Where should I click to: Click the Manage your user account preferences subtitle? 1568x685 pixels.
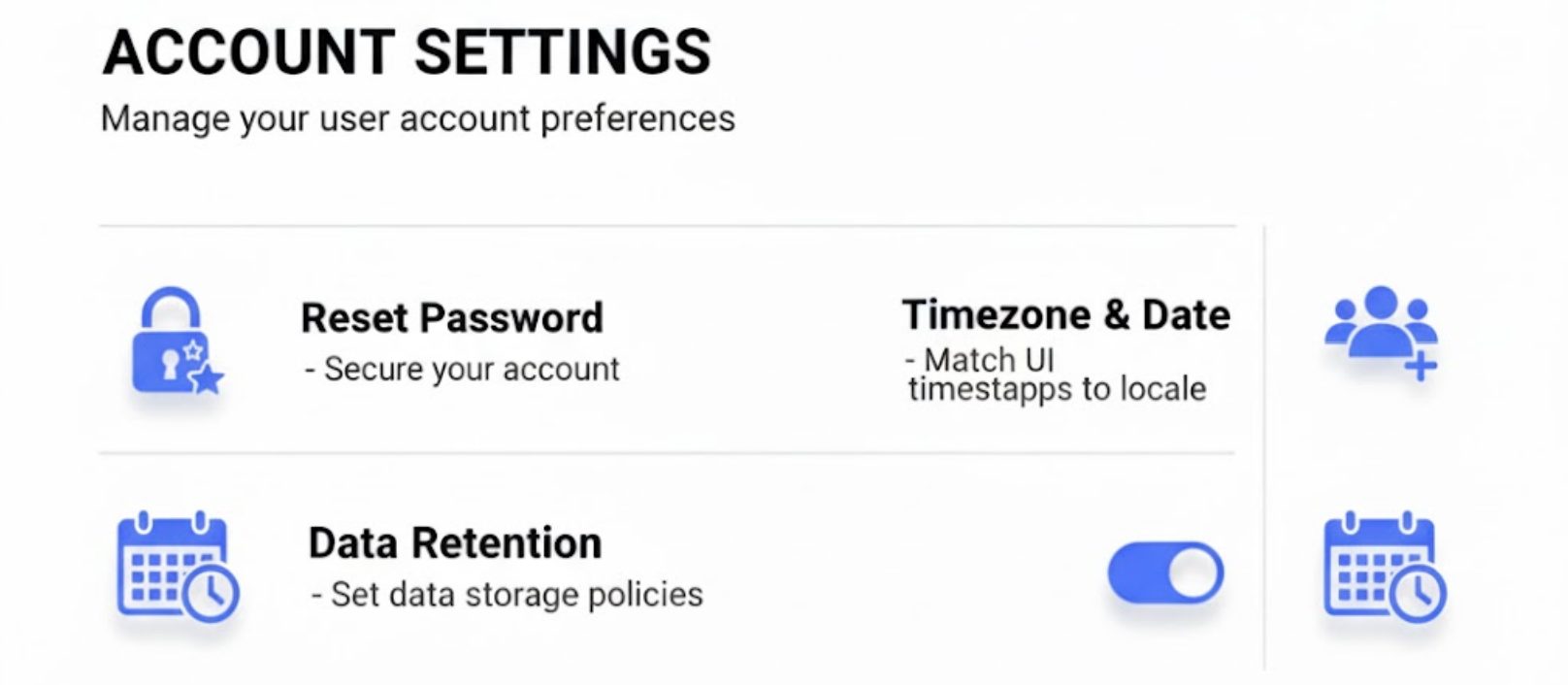pos(418,118)
